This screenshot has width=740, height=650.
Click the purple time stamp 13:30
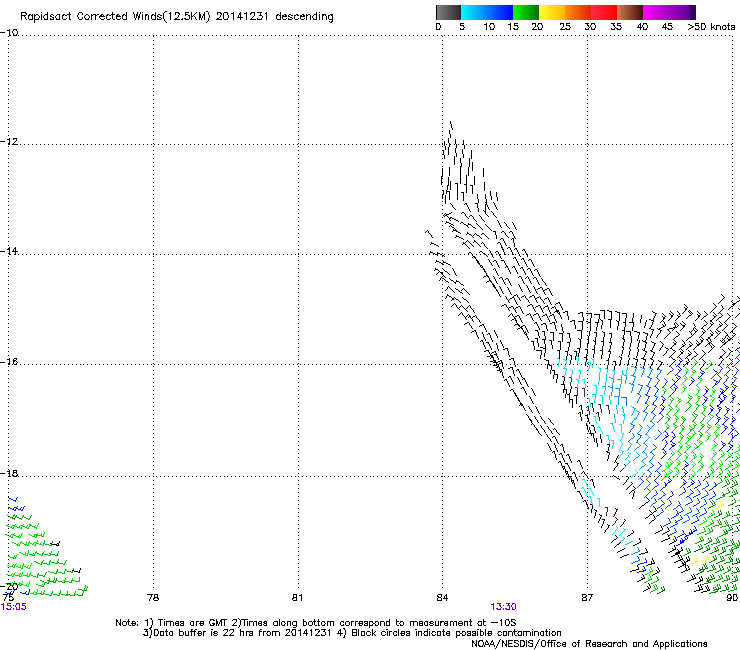pyautogui.click(x=503, y=607)
